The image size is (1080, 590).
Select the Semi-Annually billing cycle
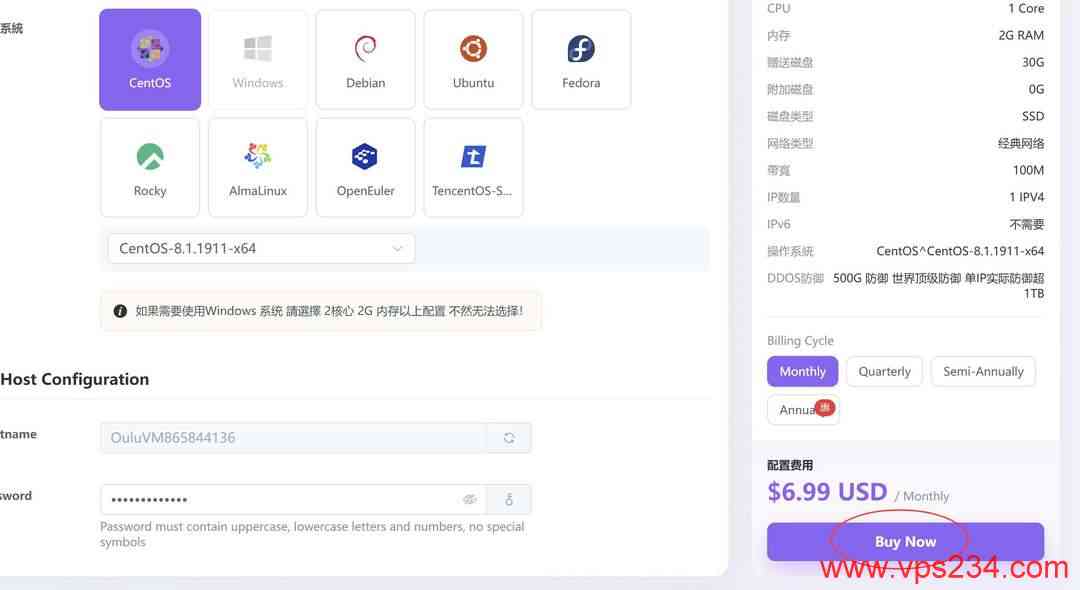pyautogui.click(x=984, y=372)
